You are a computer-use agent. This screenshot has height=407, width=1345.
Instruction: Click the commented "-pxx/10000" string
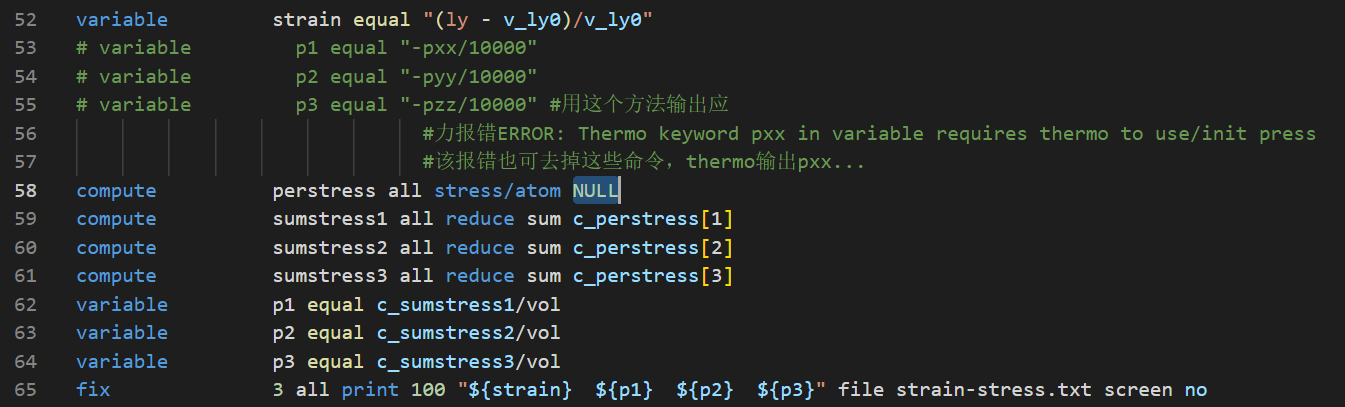pos(468,48)
